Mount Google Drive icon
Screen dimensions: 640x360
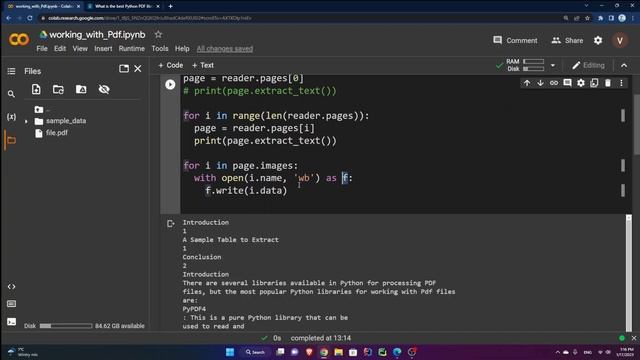pyautogui.click(x=81, y=89)
